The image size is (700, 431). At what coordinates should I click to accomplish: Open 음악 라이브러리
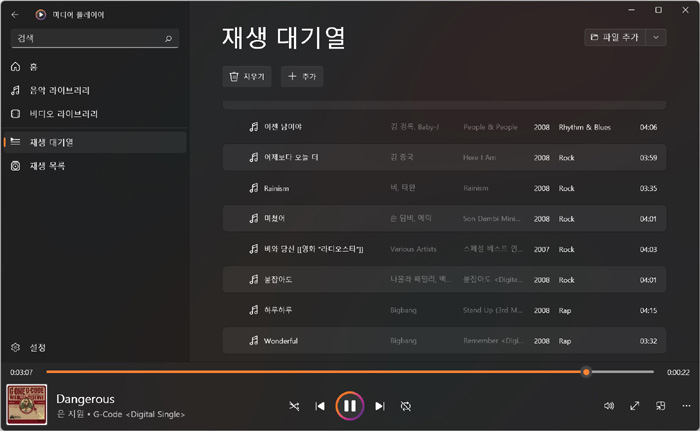[95, 91]
